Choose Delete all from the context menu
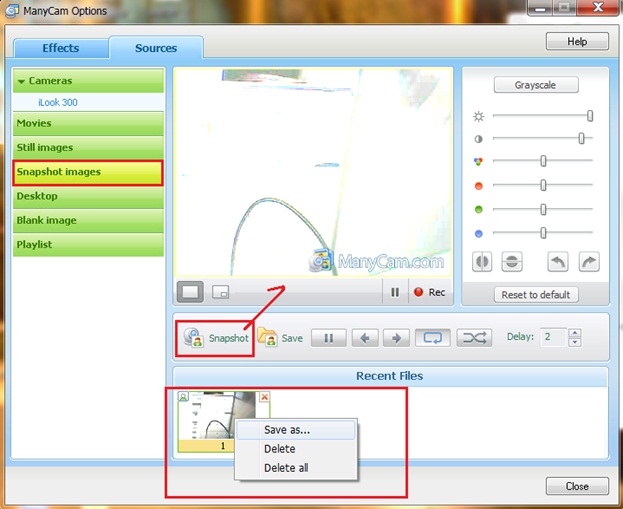Screen dimensions: 623x509 click(x=296, y=468)
